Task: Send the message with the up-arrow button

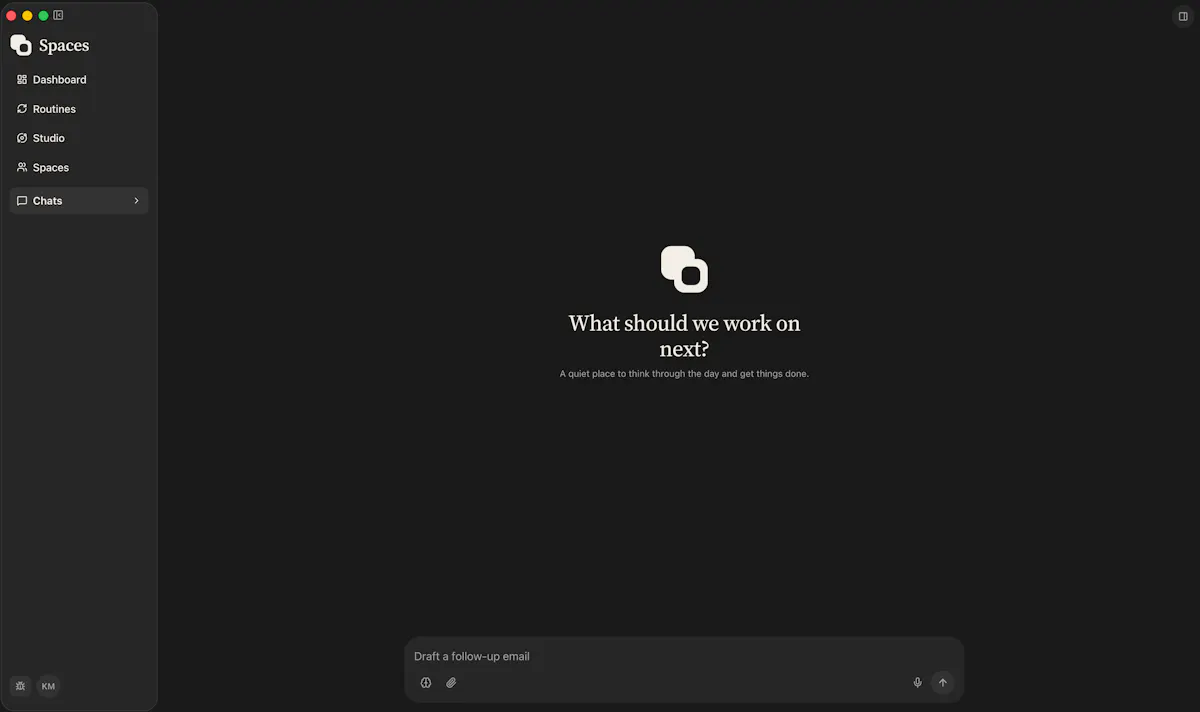Action: click(942, 683)
